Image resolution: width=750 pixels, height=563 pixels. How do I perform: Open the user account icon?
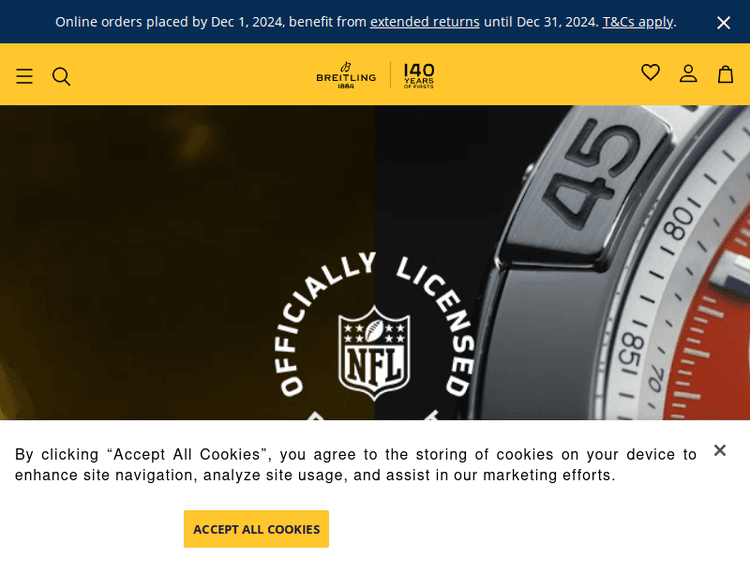coord(688,74)
